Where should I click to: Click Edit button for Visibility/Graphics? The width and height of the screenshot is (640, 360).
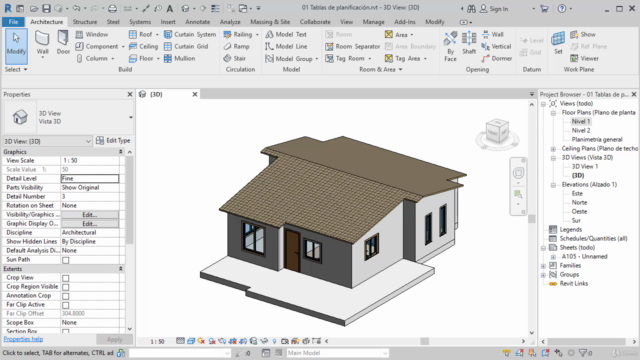pos(90,215)
